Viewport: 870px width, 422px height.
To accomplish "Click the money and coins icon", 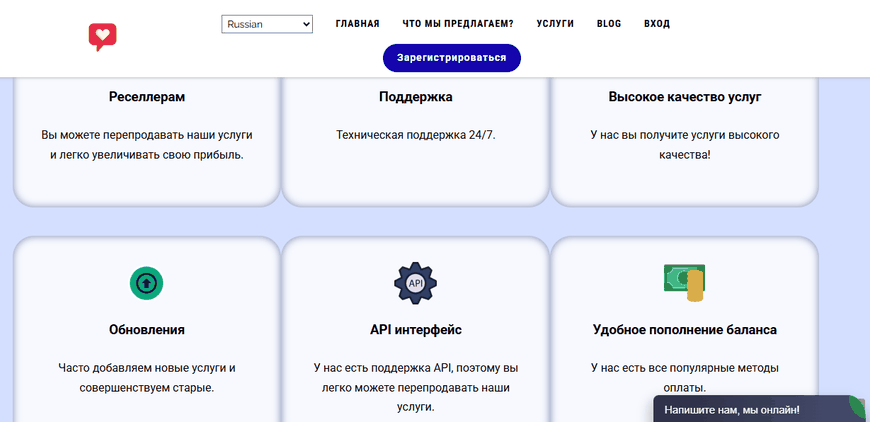I will tap(685, 283).
